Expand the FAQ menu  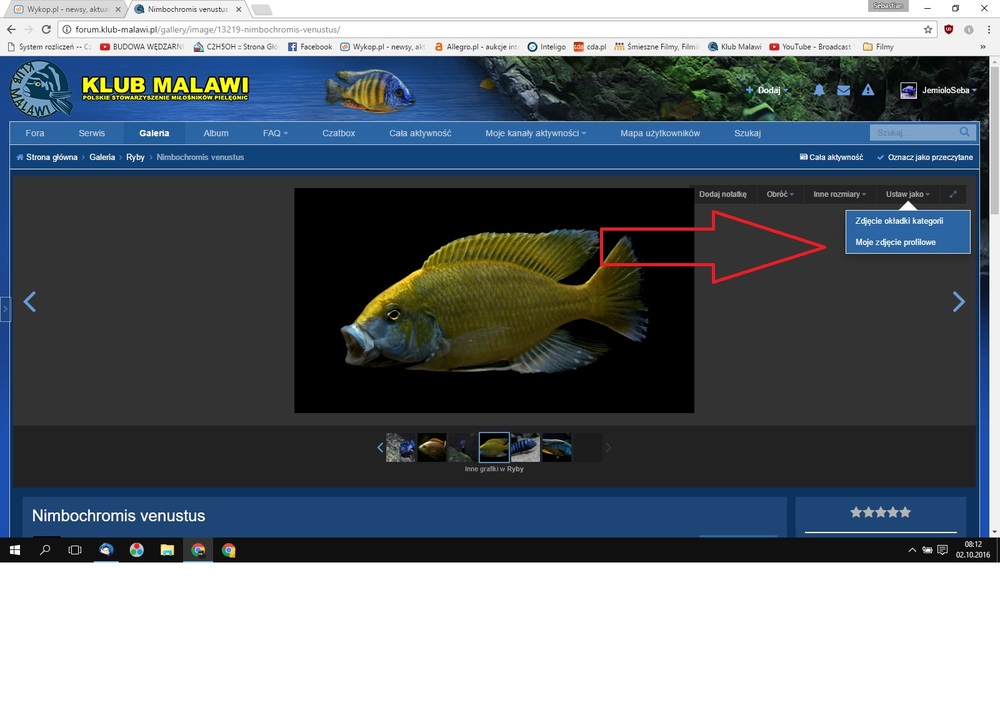276,133
